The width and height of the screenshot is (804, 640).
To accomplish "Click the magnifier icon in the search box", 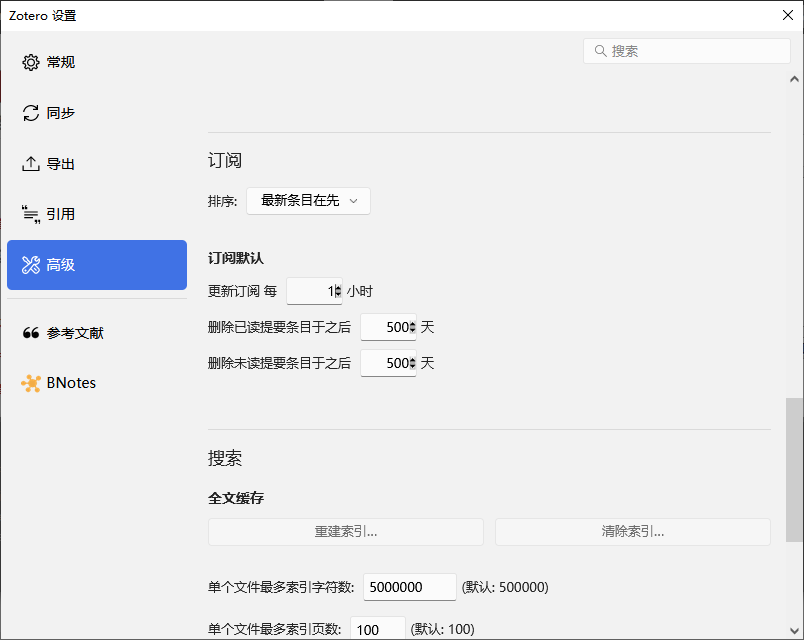I will [600, 51].
